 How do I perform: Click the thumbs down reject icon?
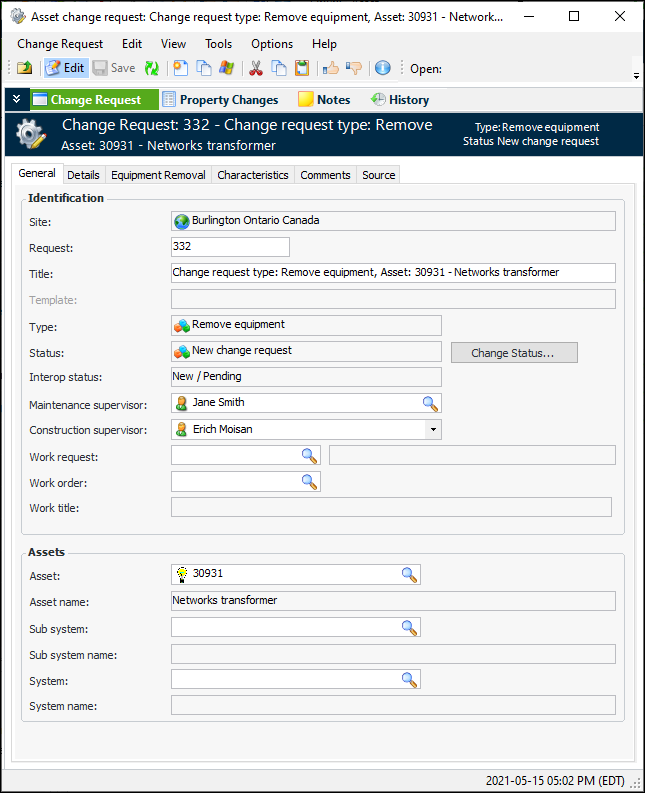coord(354,68)
